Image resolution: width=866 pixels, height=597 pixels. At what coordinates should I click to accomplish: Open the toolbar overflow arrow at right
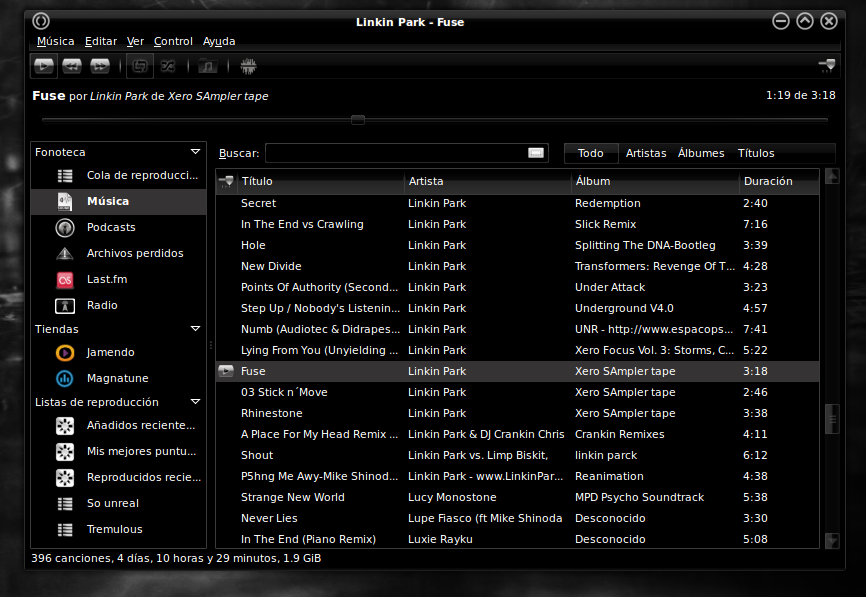point(827,66)
